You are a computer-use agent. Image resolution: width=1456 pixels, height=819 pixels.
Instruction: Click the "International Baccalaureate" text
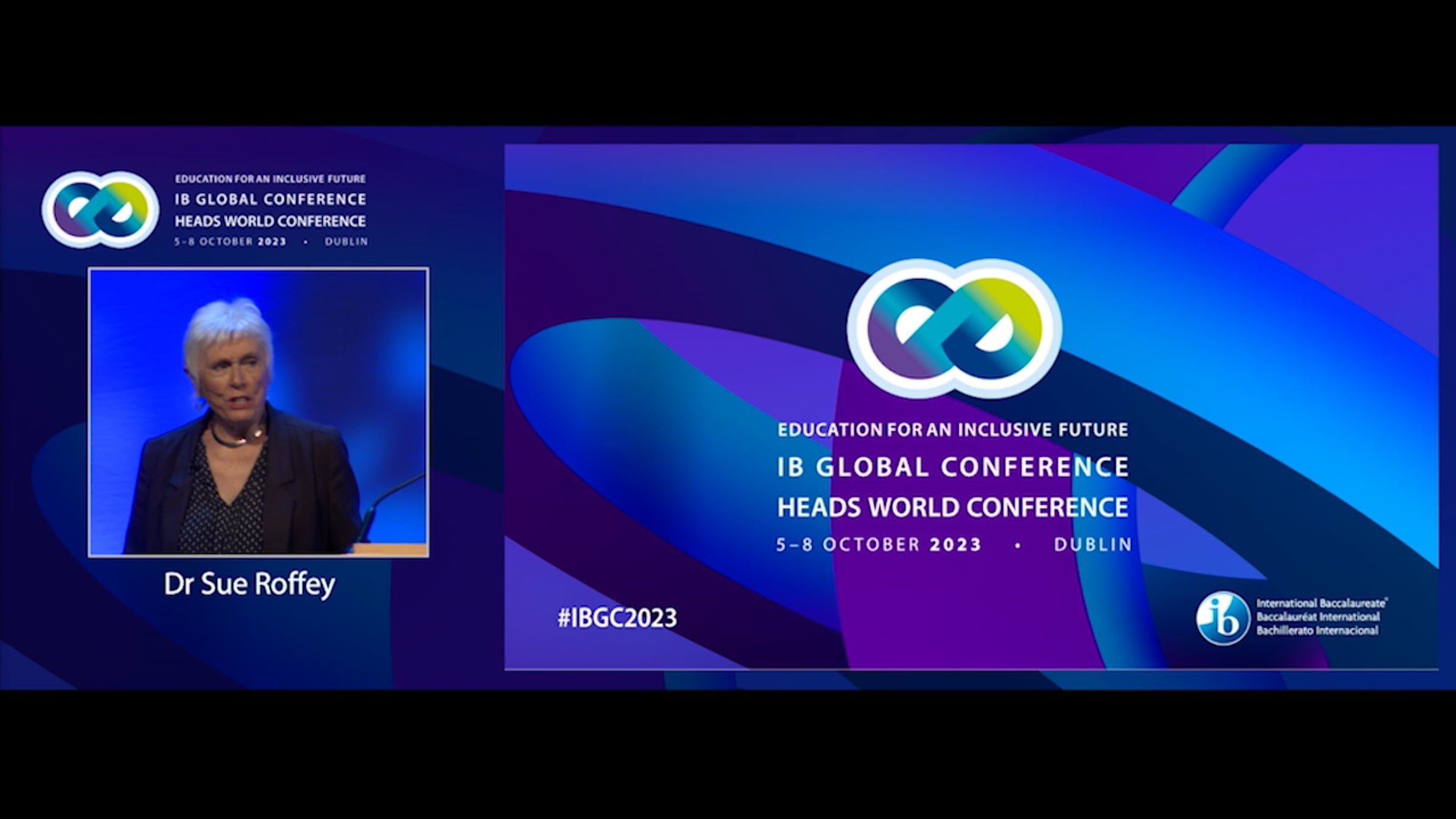[1321, 604]
